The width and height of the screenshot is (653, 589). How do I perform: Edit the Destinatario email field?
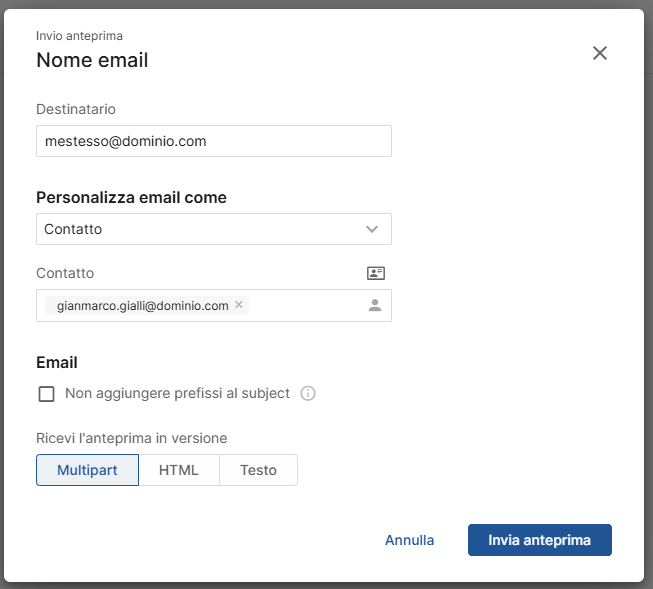coord(213,141)
